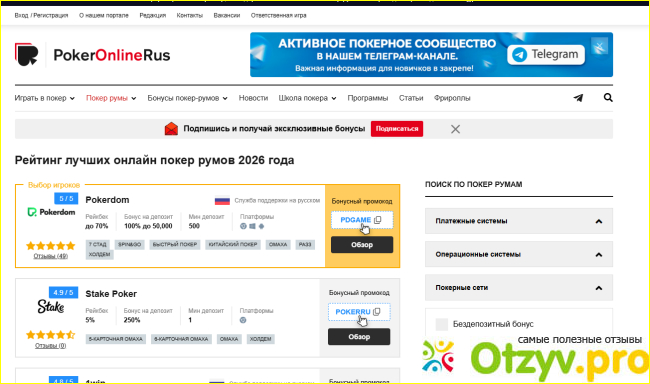The height and width of the screenshot is (384, 650).
Task: Select the 6-КАРТОЧНАЯ ОМАХА tag
Action: point(181,339)
